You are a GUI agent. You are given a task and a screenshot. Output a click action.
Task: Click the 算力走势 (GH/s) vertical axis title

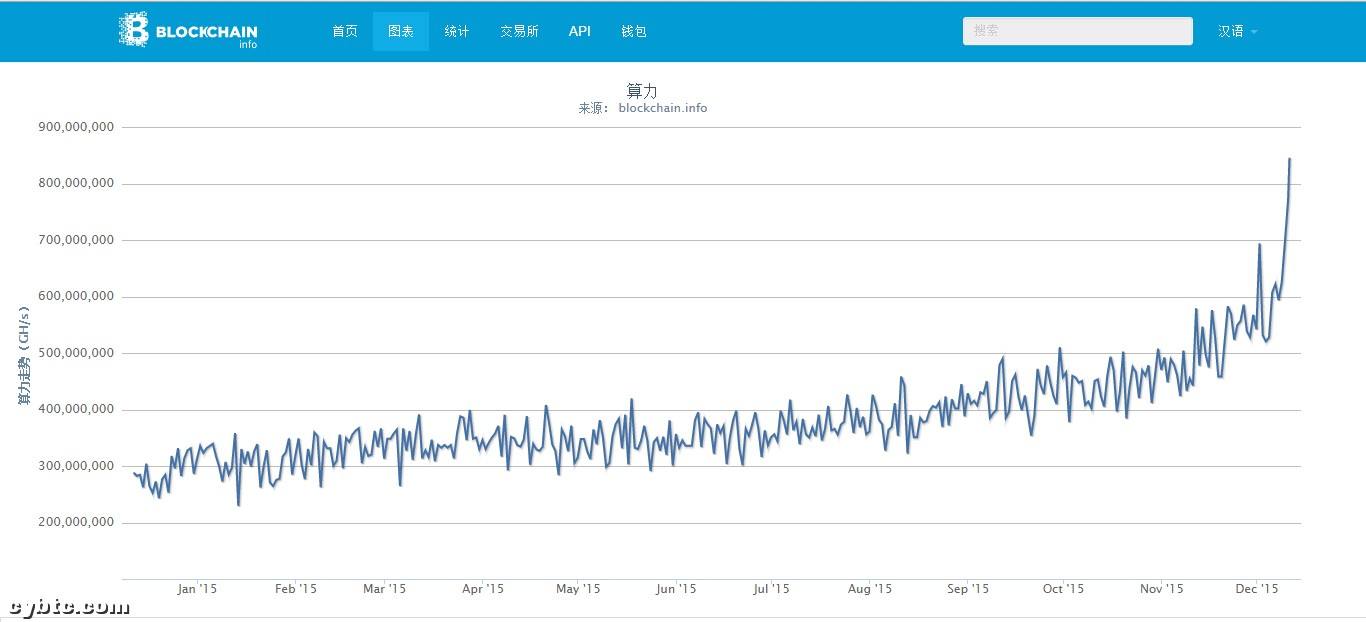[23, 353]
